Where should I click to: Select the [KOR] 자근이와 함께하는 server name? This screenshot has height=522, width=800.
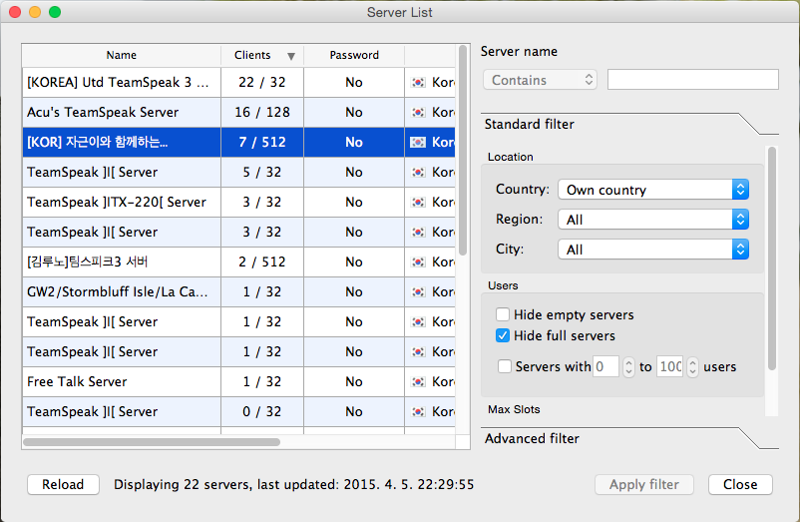[97, 142]
